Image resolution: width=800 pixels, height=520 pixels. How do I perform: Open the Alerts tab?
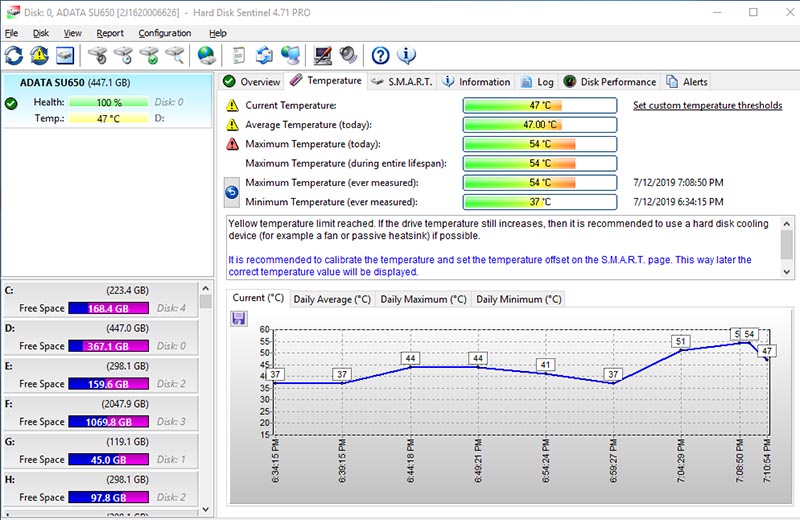tap(687, 82)
